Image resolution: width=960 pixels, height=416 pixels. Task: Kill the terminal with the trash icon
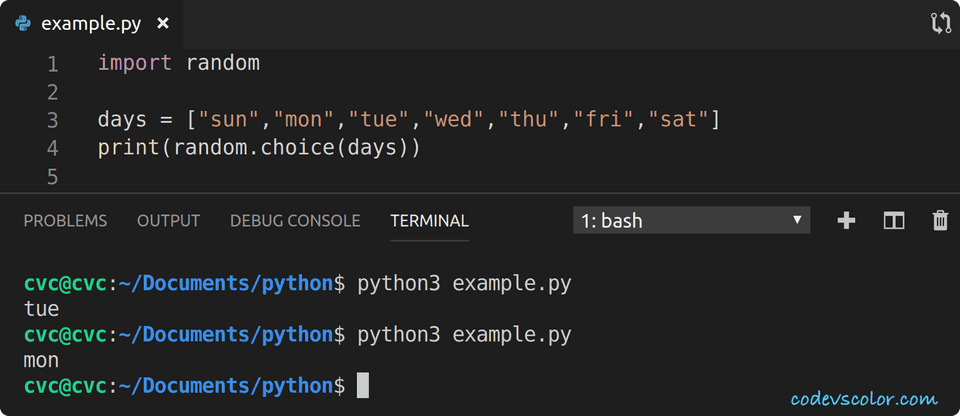coord(940,220)
